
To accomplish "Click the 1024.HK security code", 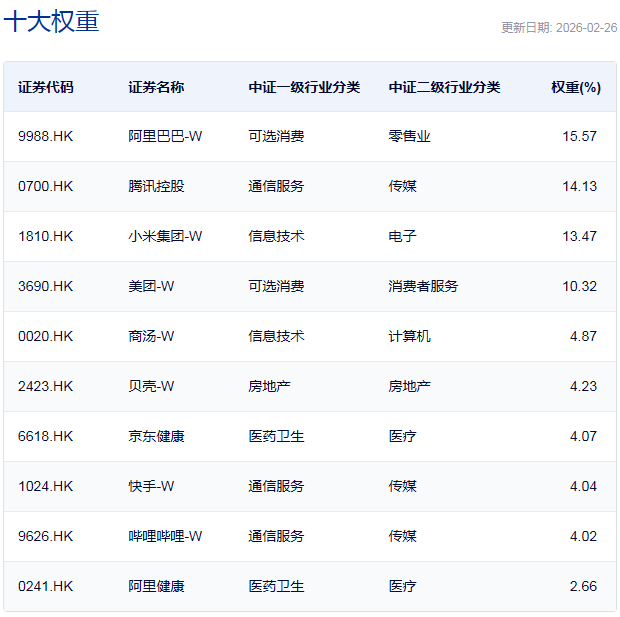I will click(46, 486).
